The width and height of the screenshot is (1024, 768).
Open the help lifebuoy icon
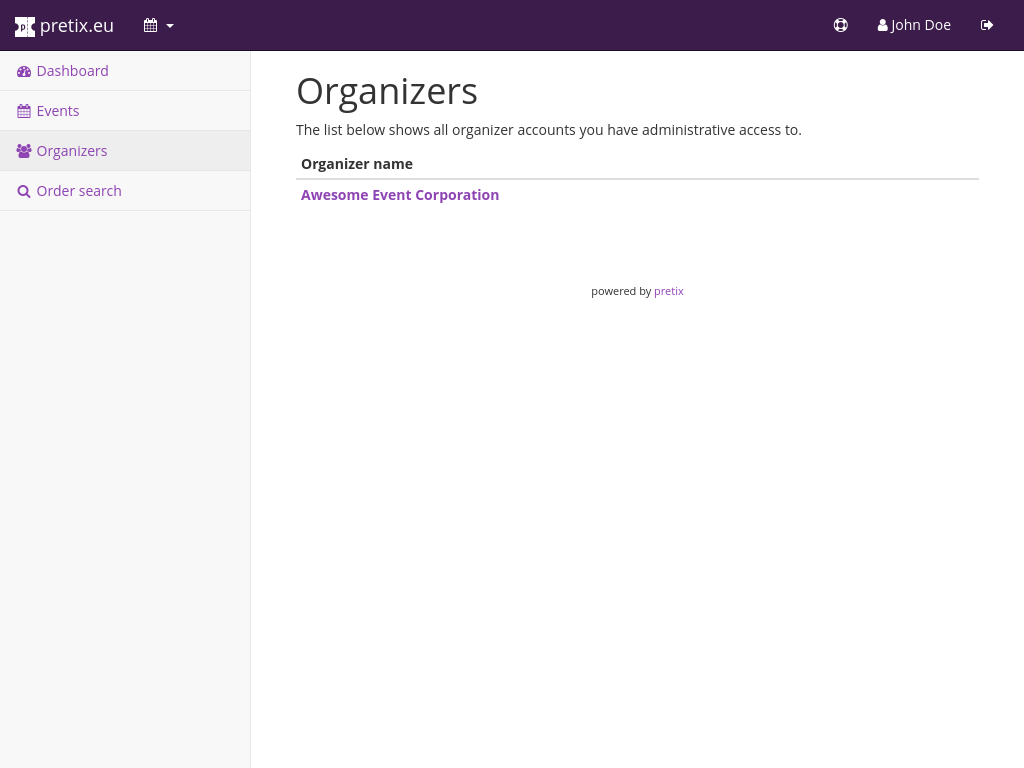coord(840,25)
